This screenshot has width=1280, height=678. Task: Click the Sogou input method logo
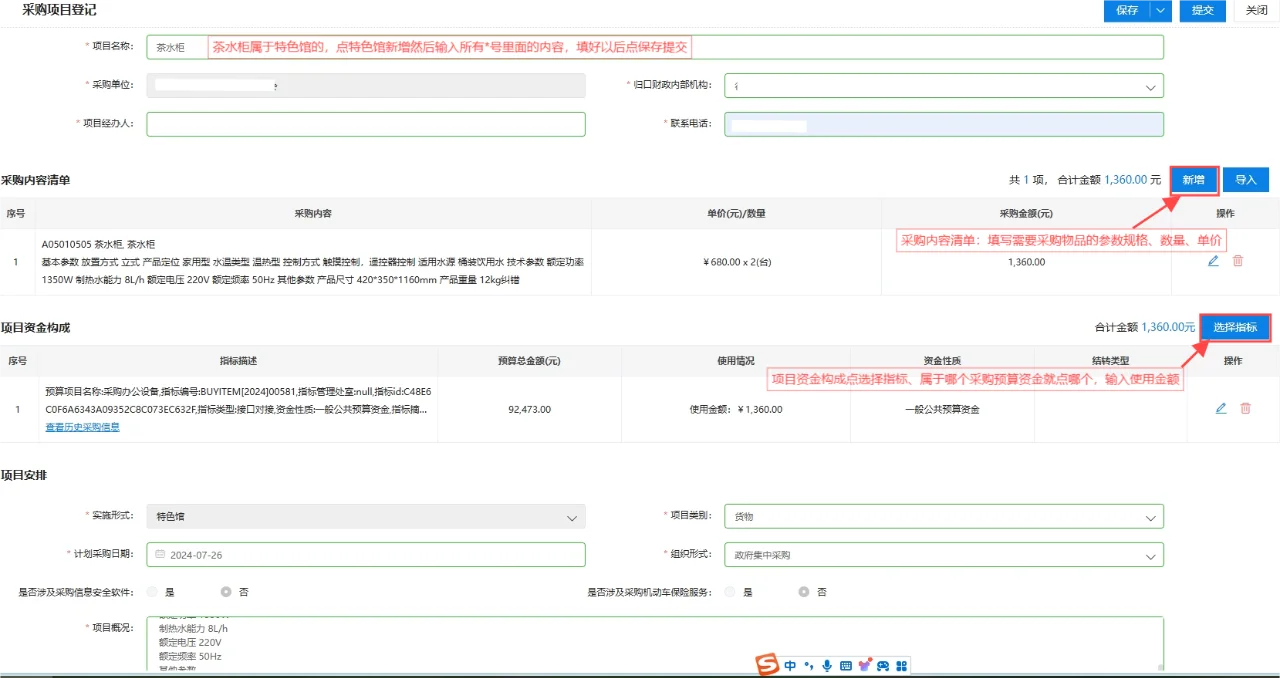click(766, 665)
